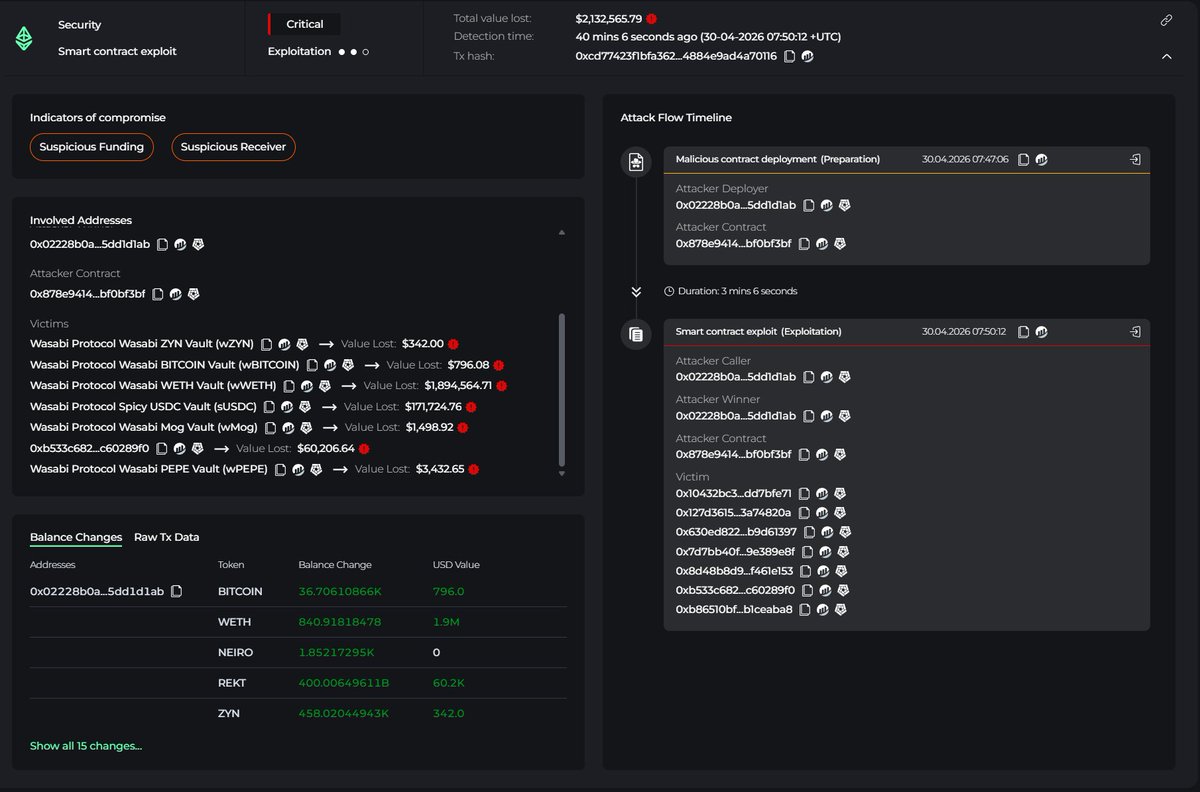Click the down arrow of Involved Addresses scrollbar

coord(561,474)
